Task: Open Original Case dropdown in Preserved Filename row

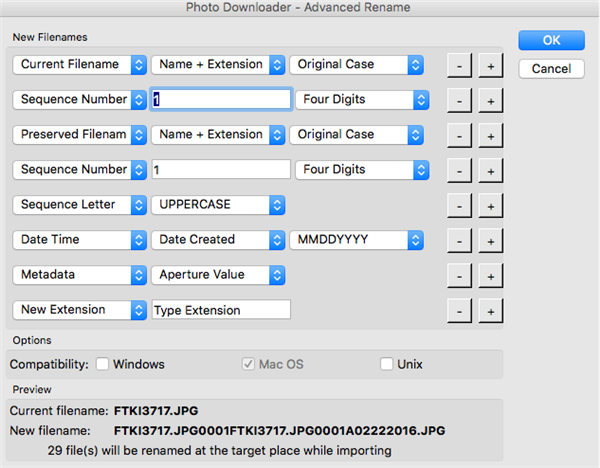Action: point(357,135)
